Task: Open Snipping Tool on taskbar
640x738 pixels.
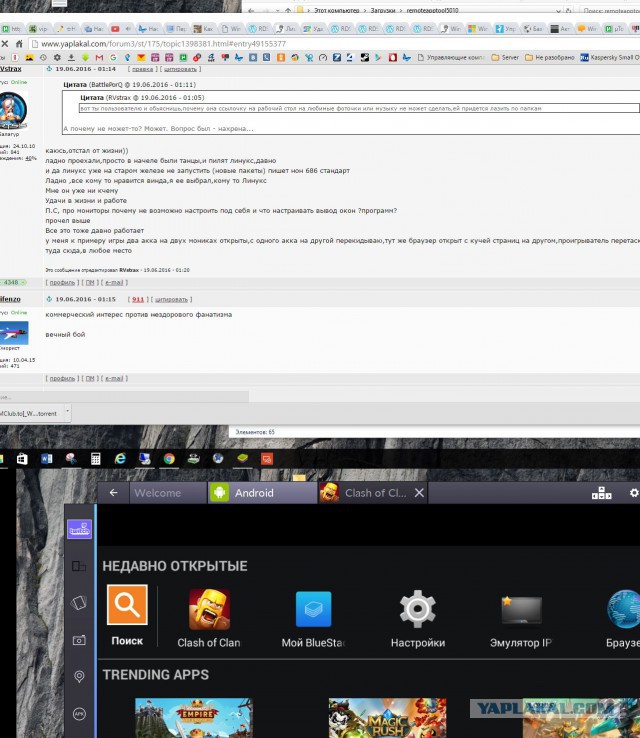Action: (71, 458)
